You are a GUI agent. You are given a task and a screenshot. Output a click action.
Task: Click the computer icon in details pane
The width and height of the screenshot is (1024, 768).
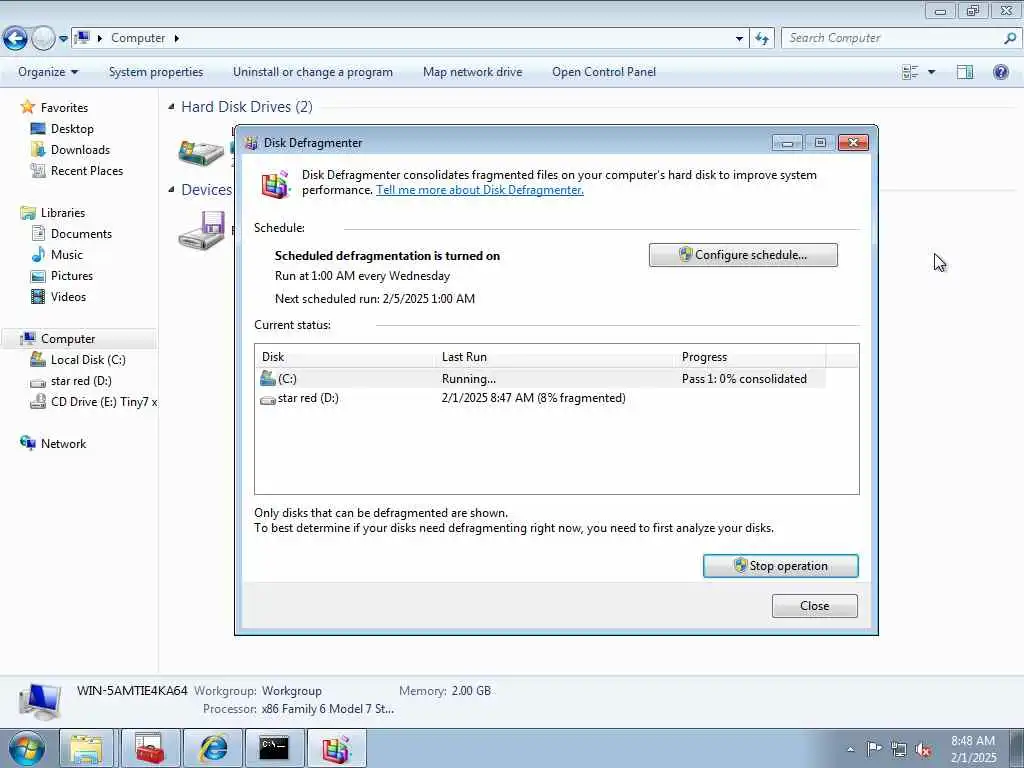(40, 701)
